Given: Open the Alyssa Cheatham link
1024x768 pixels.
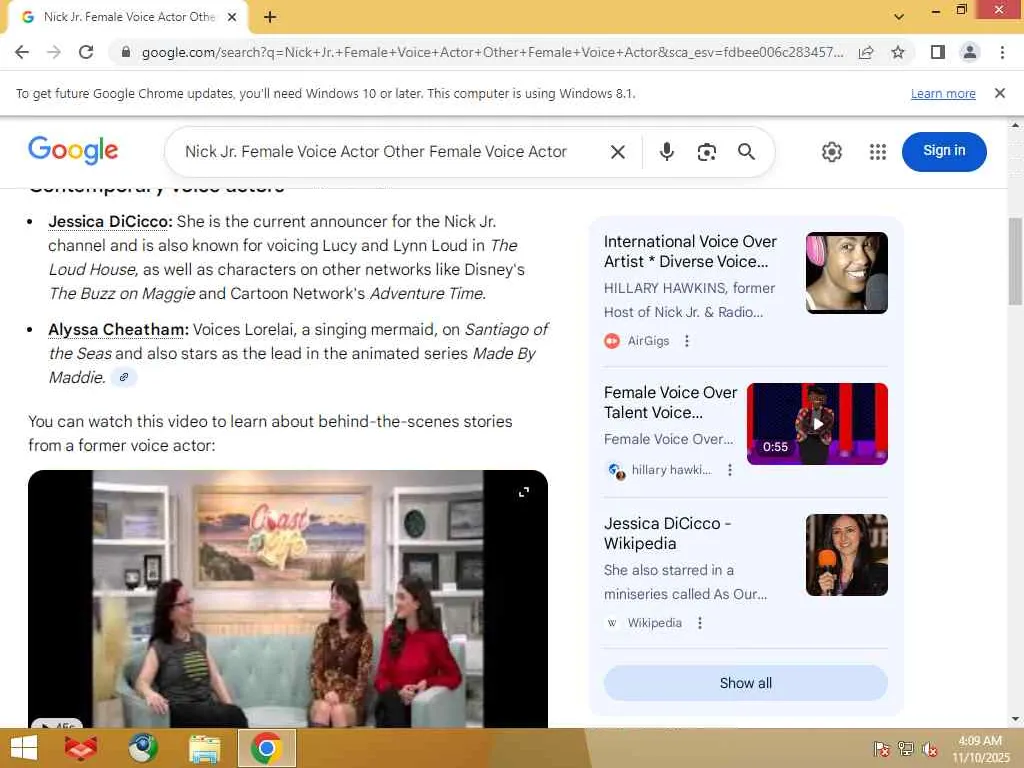Looking at the screenshot, I should (118, 329).
